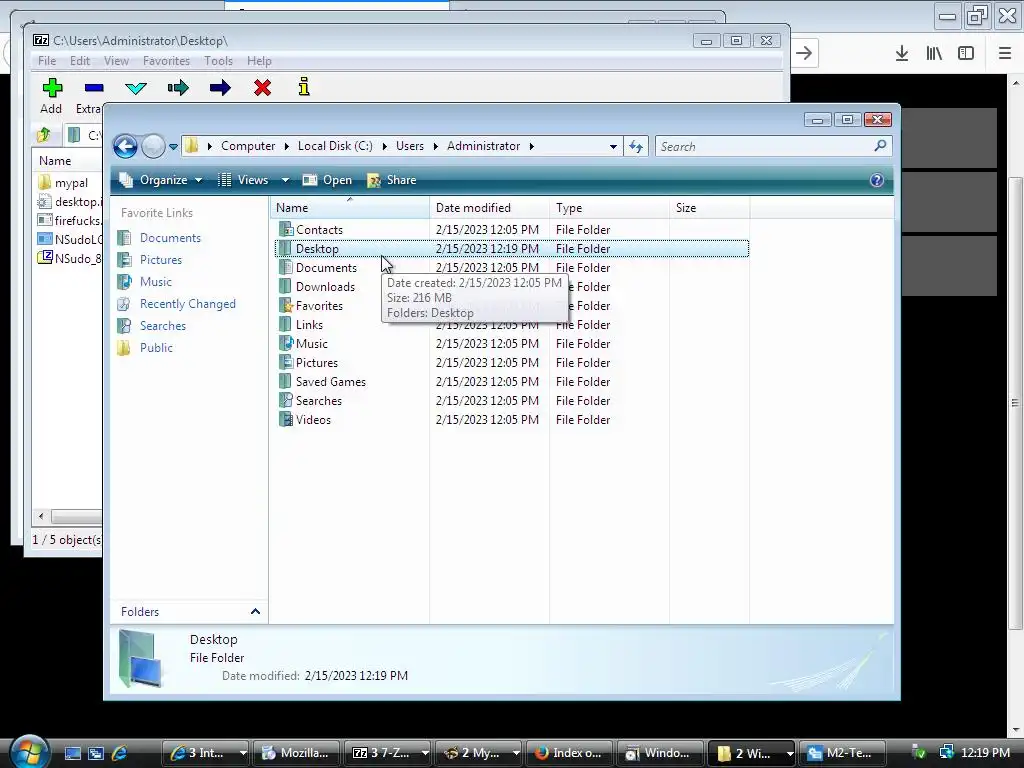Sort by the Name column header
This screenshot has width=1024, height=768.
tap(349, 208)
